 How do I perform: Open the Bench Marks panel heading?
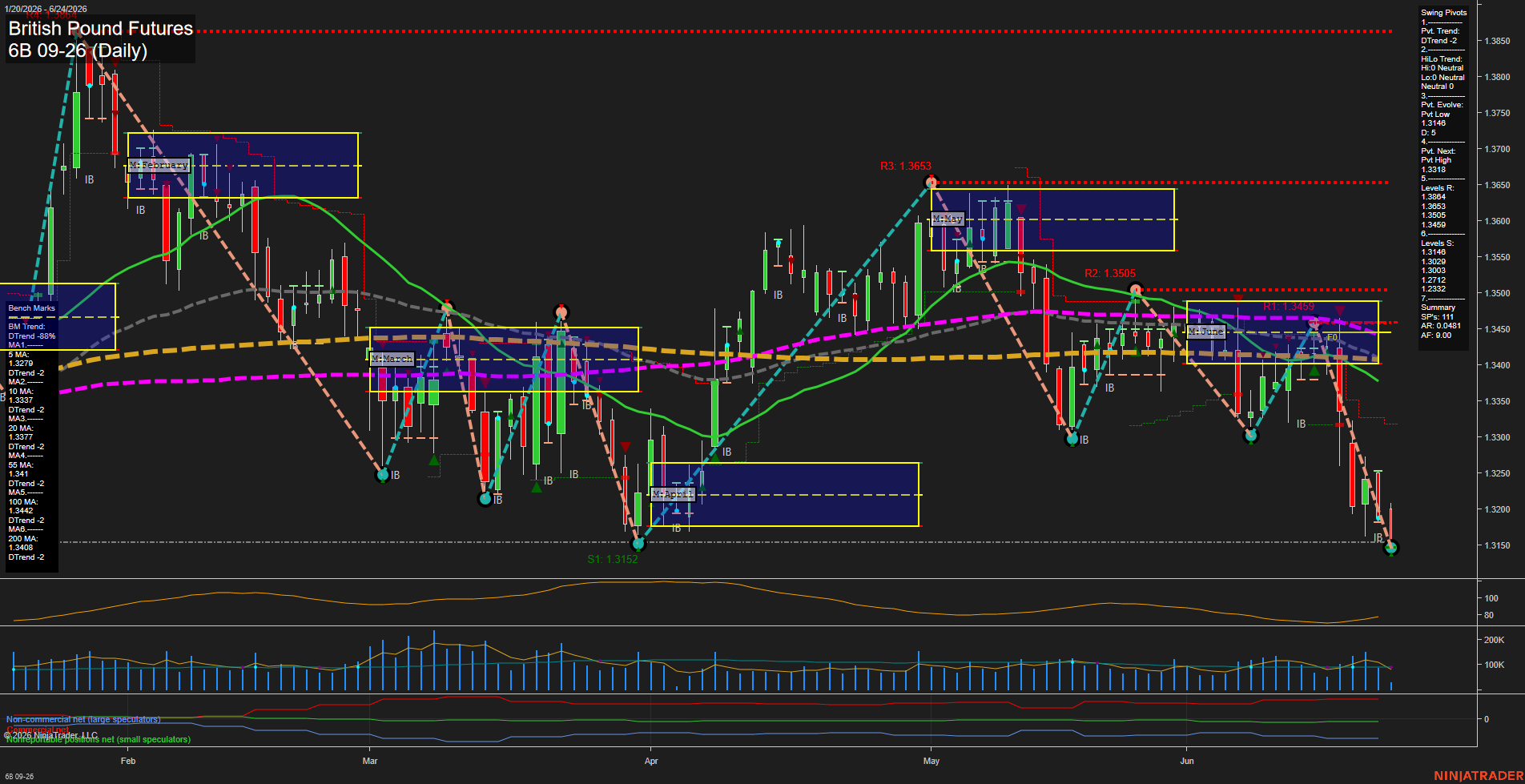pos(32,308)
